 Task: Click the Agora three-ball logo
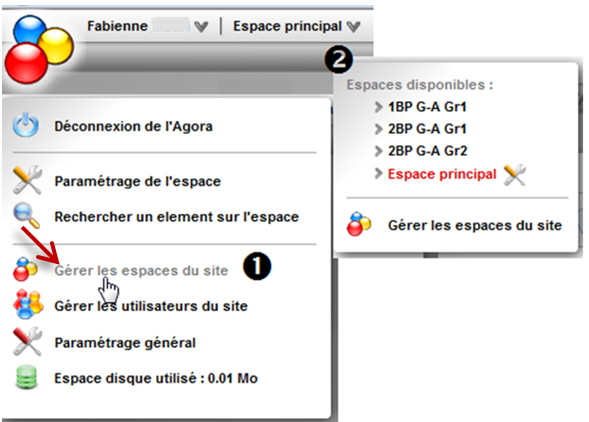click(x=39, y=49)
